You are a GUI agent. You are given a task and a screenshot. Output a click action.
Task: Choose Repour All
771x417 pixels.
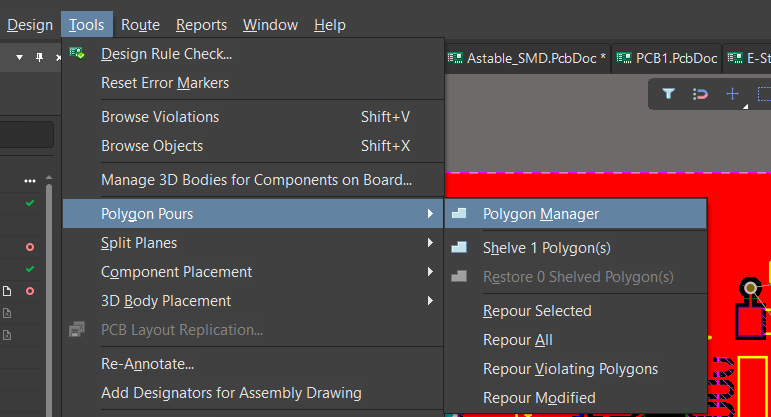[x=576, y=339]
